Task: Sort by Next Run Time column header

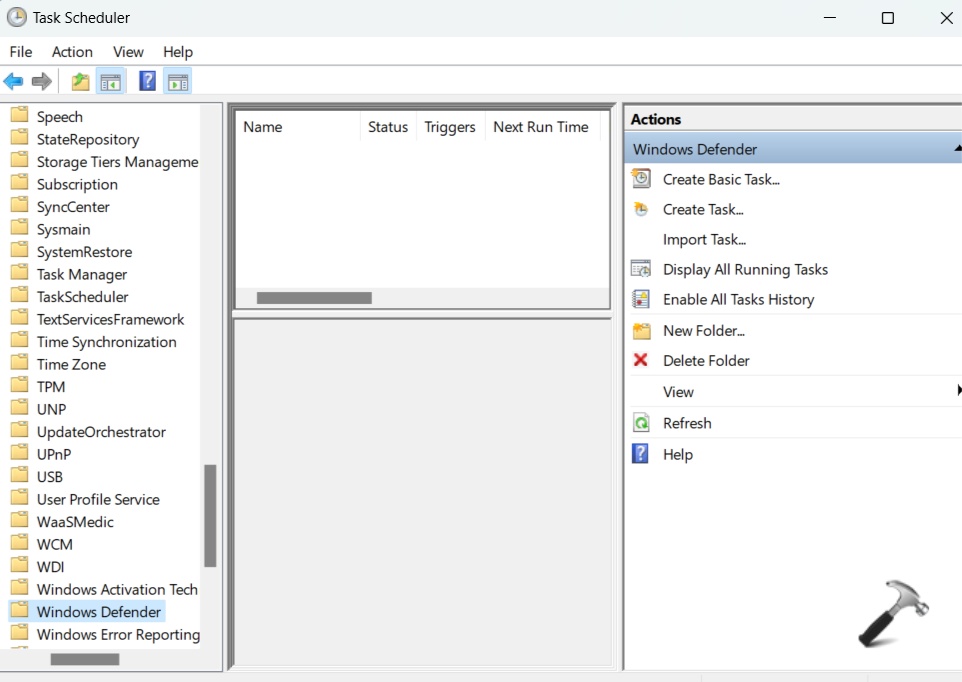Action: (542, 127)
